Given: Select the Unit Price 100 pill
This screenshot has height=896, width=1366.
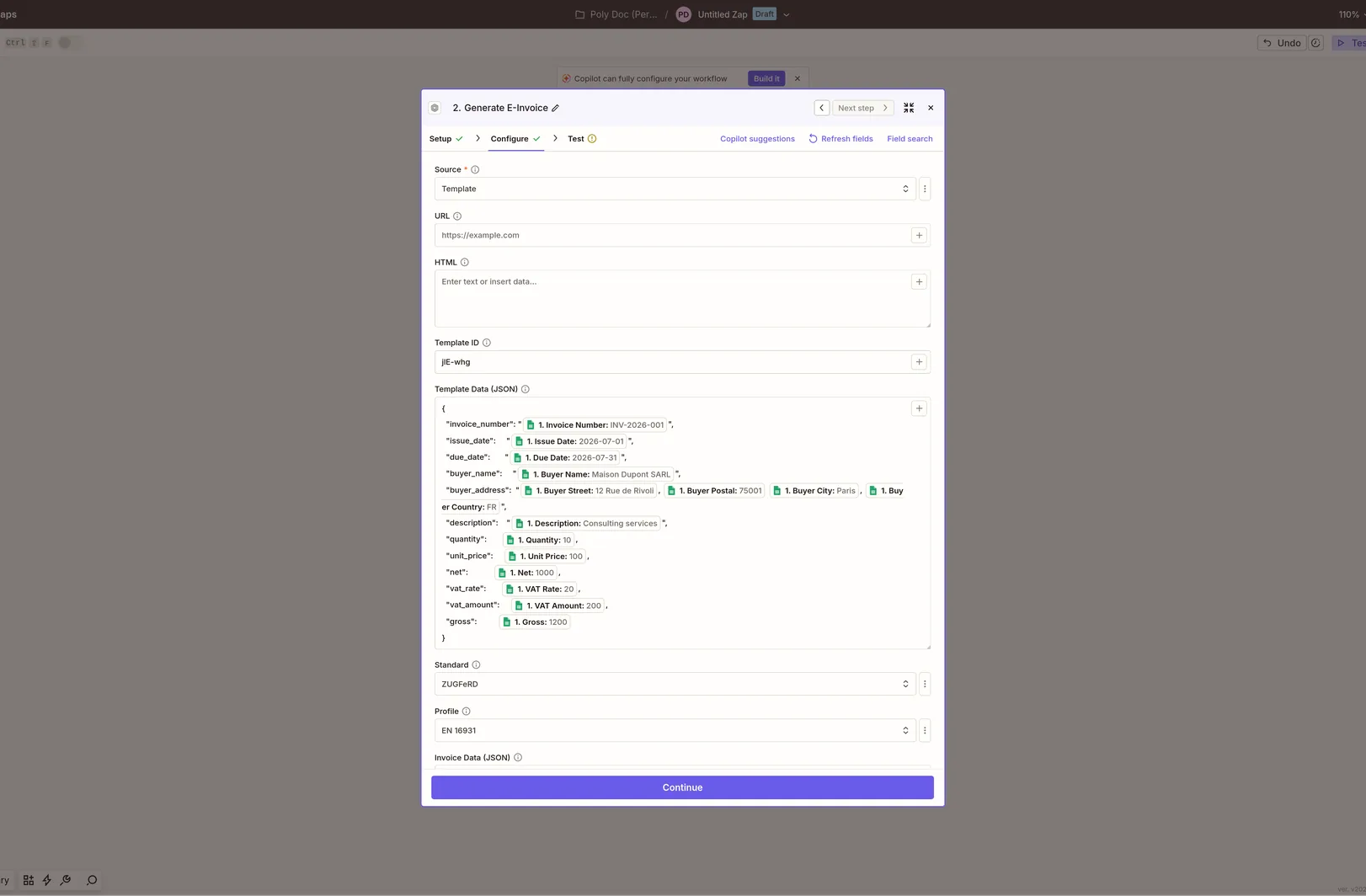Looking at the screenshot, I should (x=545, y=556).
